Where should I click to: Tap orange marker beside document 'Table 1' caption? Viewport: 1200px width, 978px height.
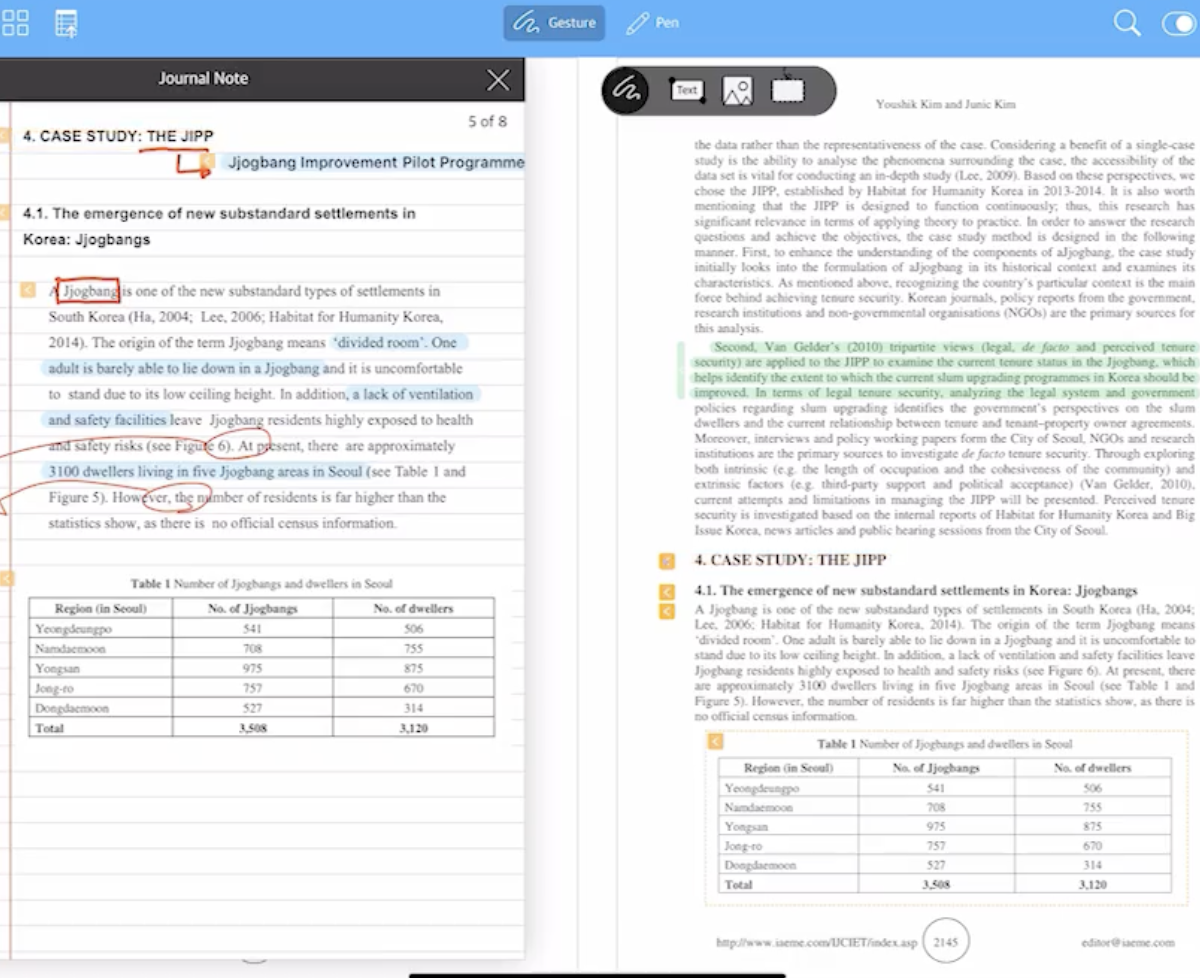tap(715, 741)
